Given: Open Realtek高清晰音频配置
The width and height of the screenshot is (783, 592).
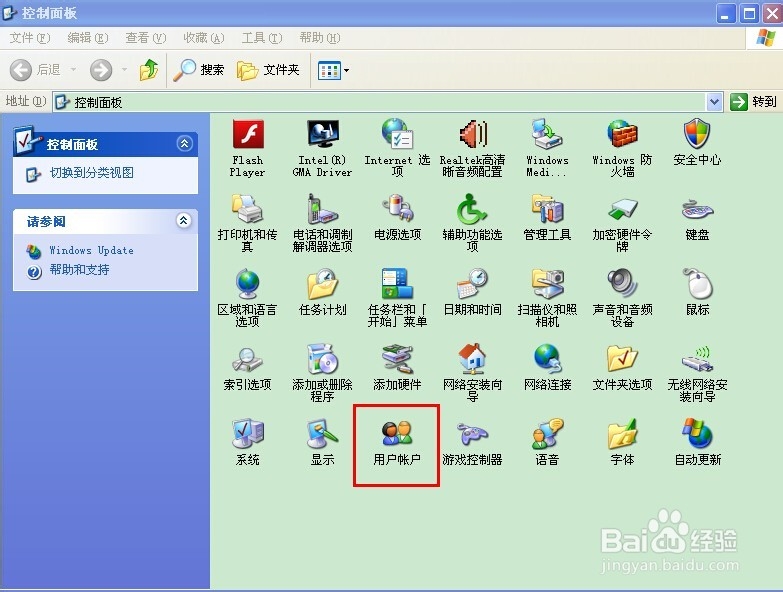Looking at the screenshot, I should (x=472, y=148).
